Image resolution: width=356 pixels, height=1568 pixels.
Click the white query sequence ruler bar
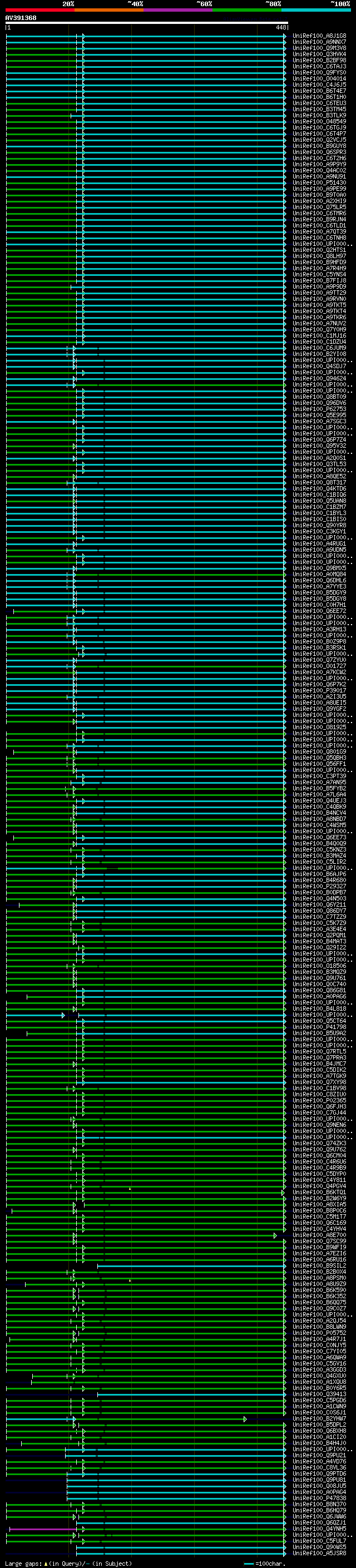pos(147,22)
